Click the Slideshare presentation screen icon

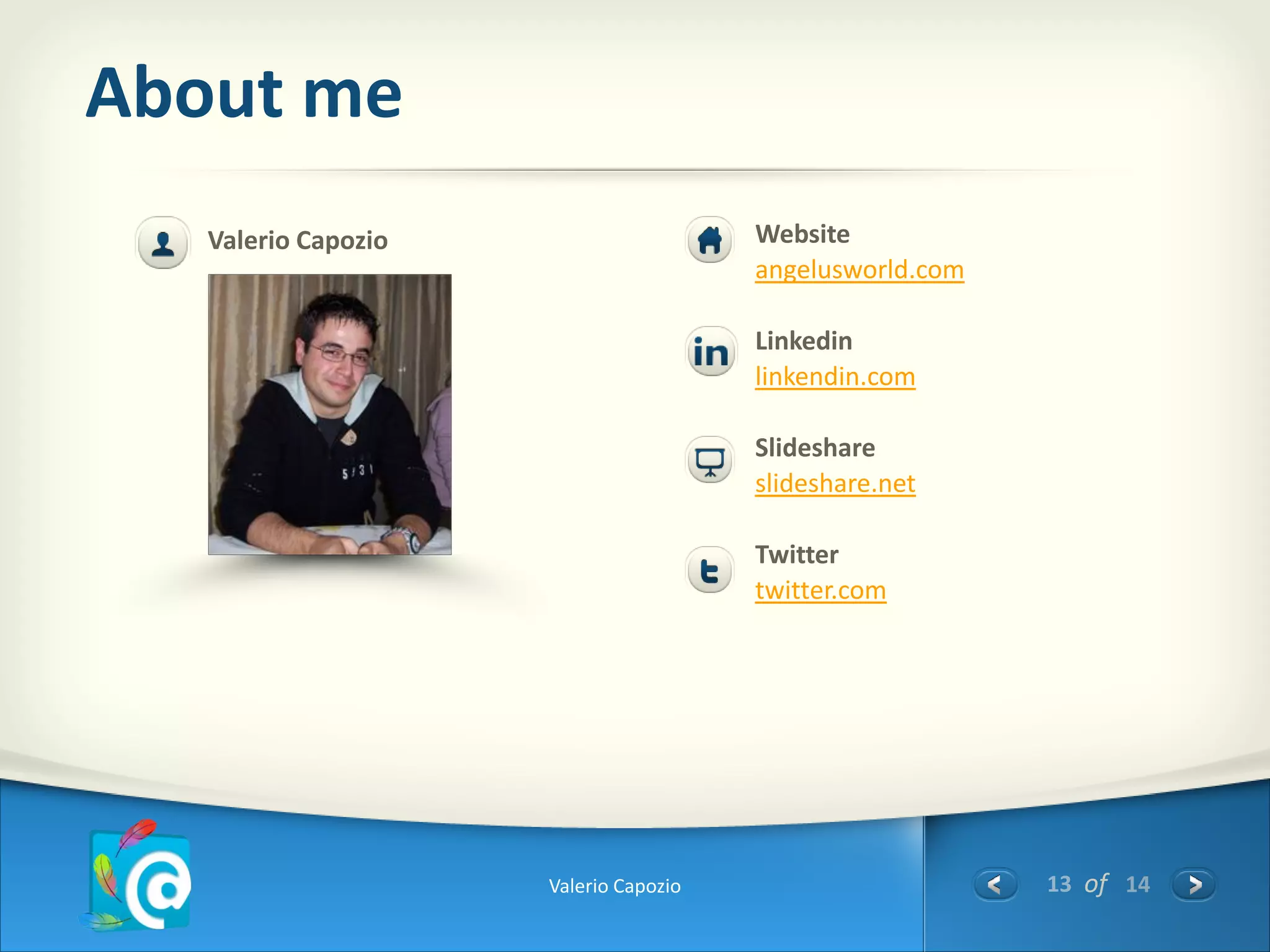point(710,461)
